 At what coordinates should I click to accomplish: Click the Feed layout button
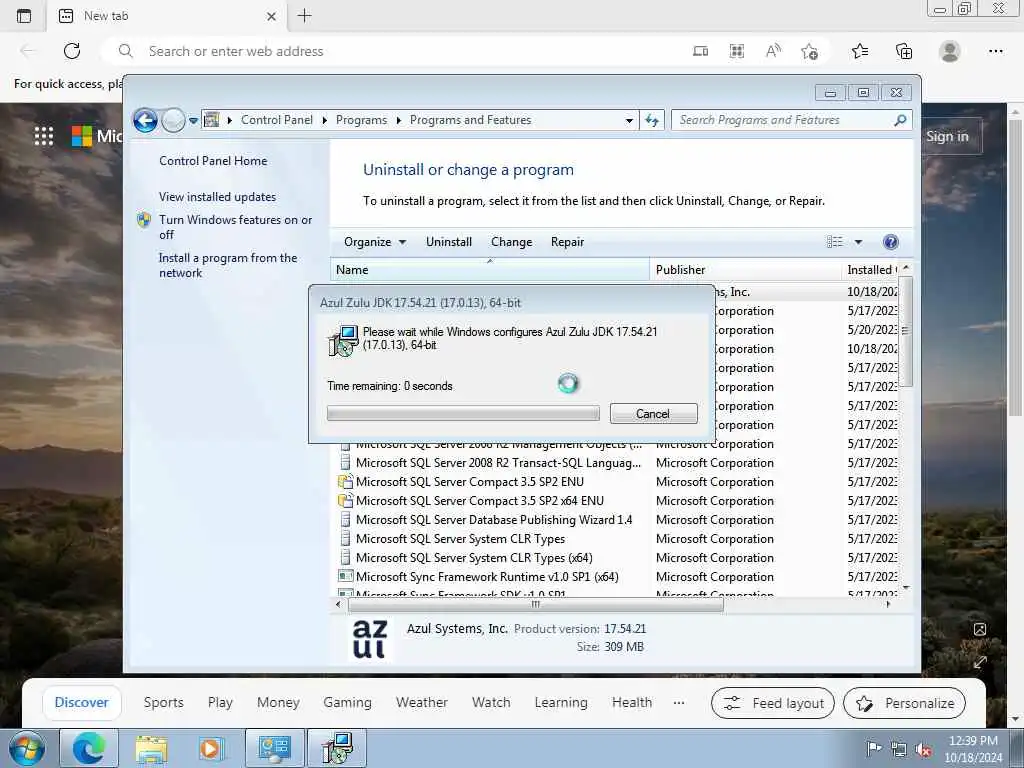click(773, 703)
